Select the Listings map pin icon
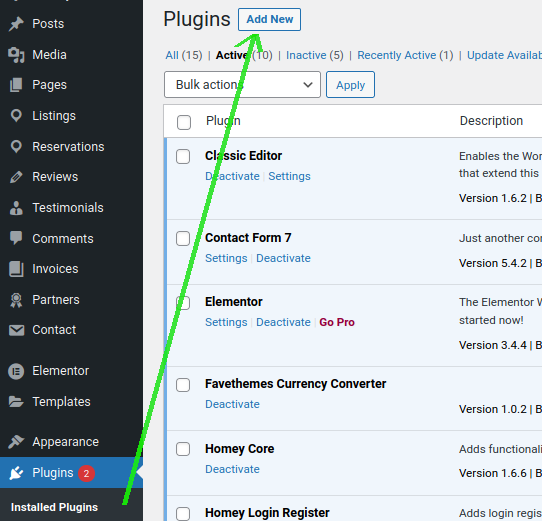542x521 pixels. [x=16, y=116]
